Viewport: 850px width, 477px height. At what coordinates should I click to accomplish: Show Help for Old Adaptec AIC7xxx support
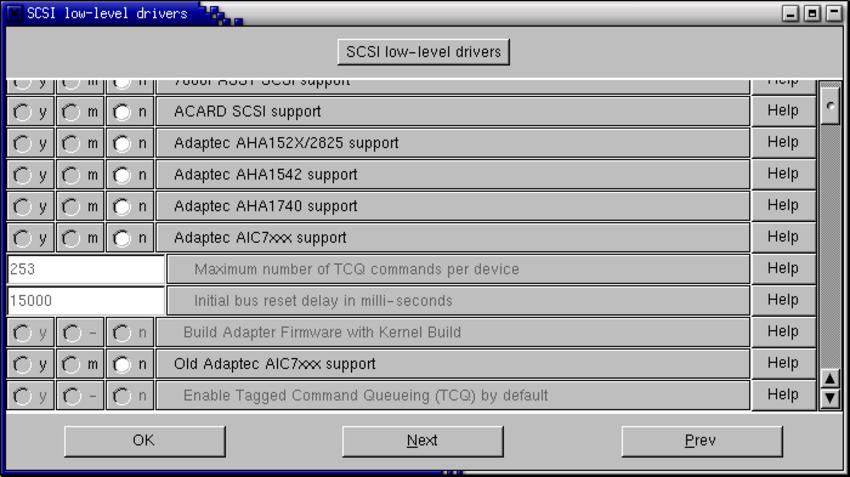click(x=783, y=363)
